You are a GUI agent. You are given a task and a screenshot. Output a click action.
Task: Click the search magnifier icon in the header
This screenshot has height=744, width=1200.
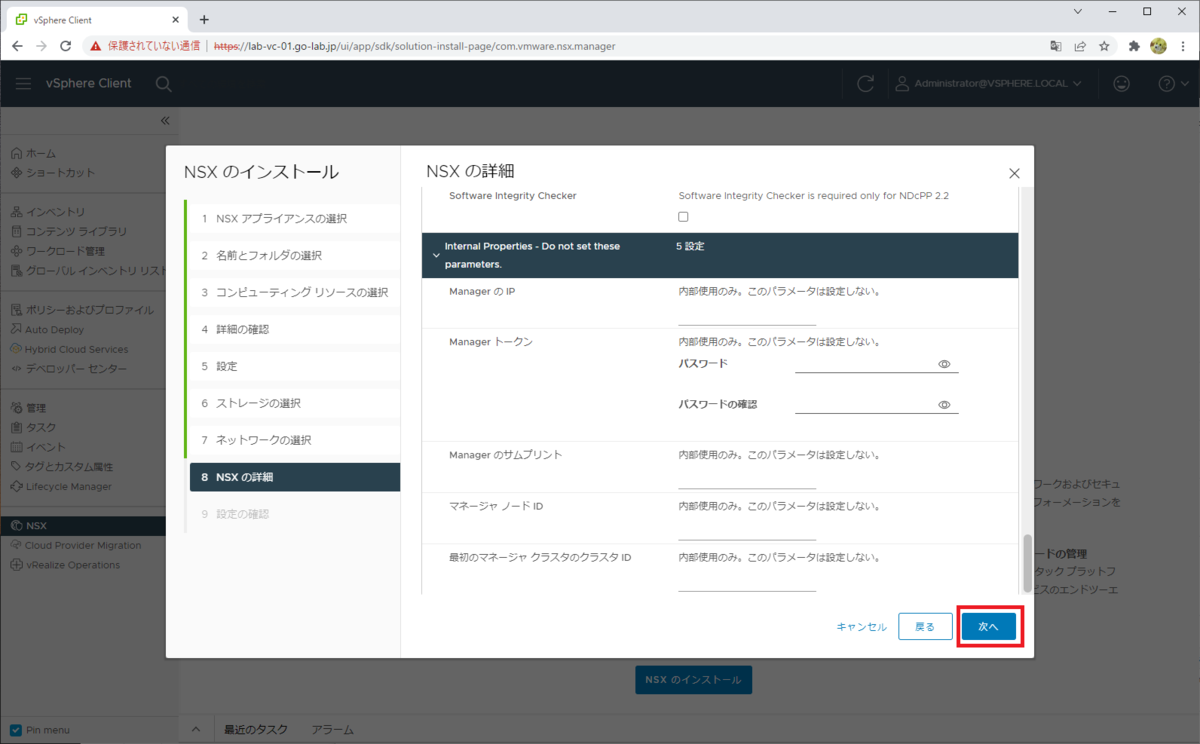(x=164, y=84)
